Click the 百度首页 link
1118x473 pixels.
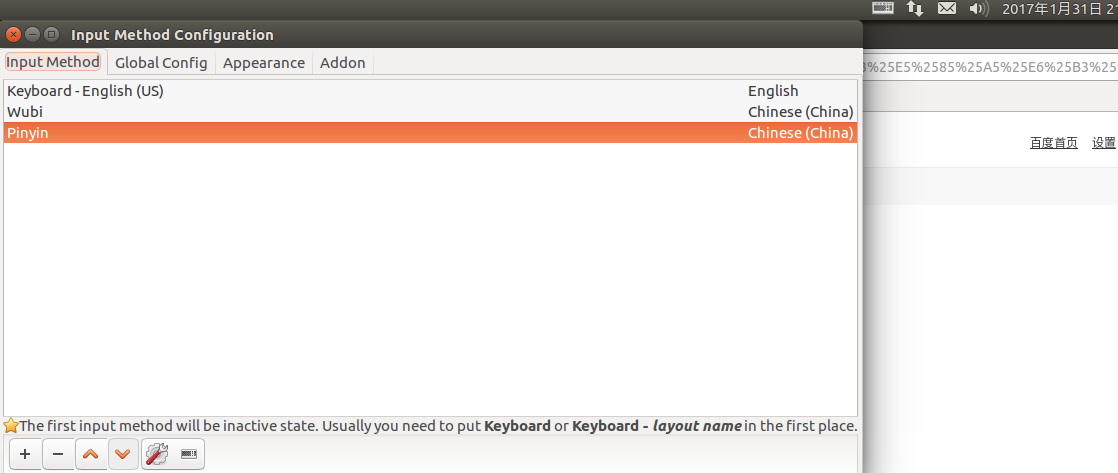coord(1054,143)
